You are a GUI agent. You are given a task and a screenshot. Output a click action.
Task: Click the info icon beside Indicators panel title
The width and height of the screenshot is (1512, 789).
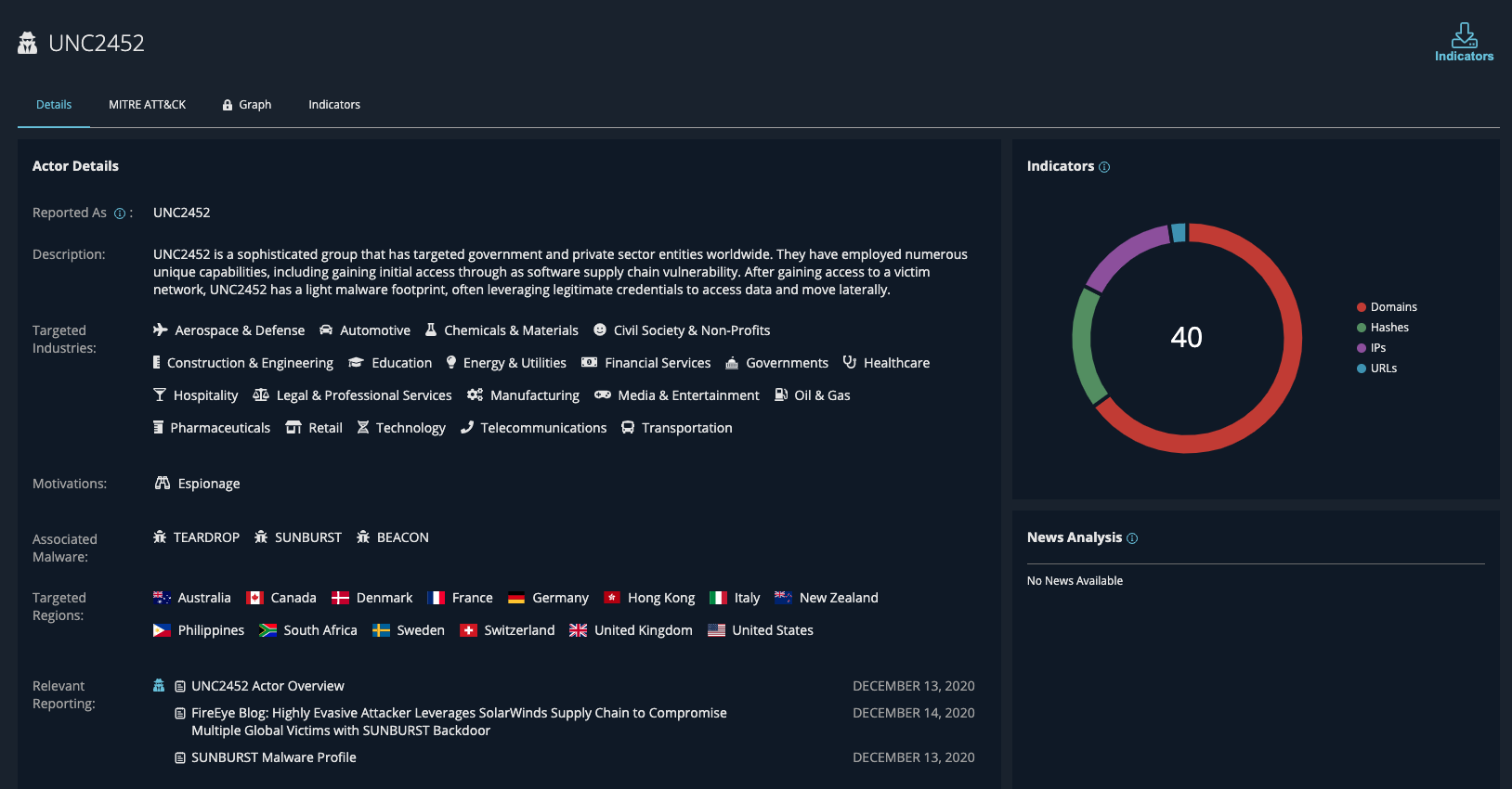point(1104,167)
